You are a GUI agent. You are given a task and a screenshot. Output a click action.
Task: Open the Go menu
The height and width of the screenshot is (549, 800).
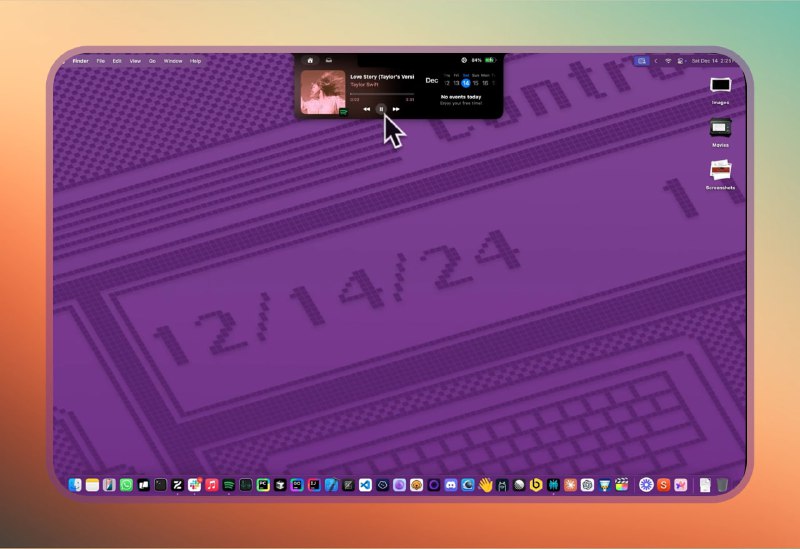coord(152,61)
